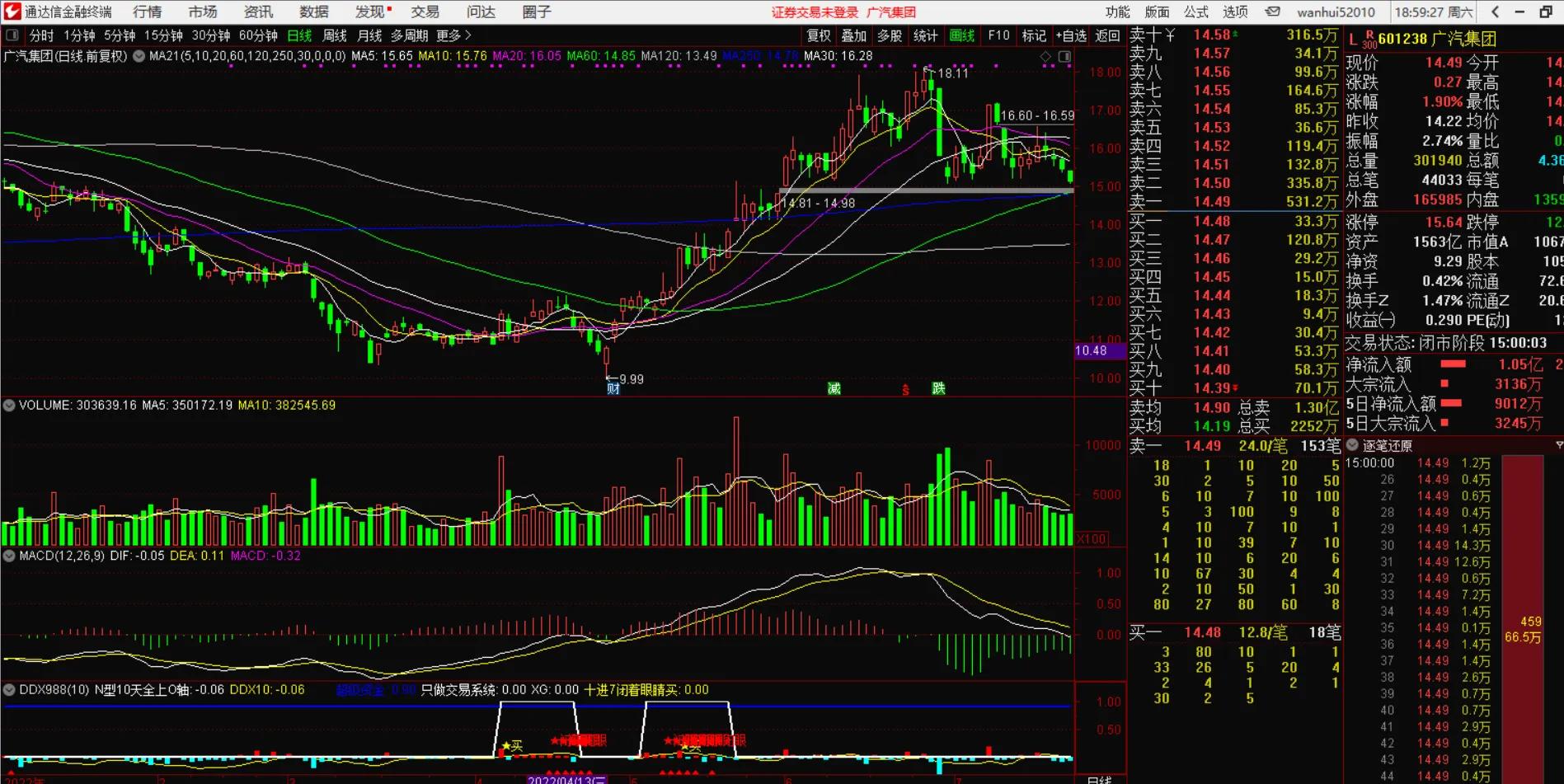Click the 财 finance marker below the chart
This screenshot has width=1564, height=784.
pyautogui.click(x=613, y=388)
